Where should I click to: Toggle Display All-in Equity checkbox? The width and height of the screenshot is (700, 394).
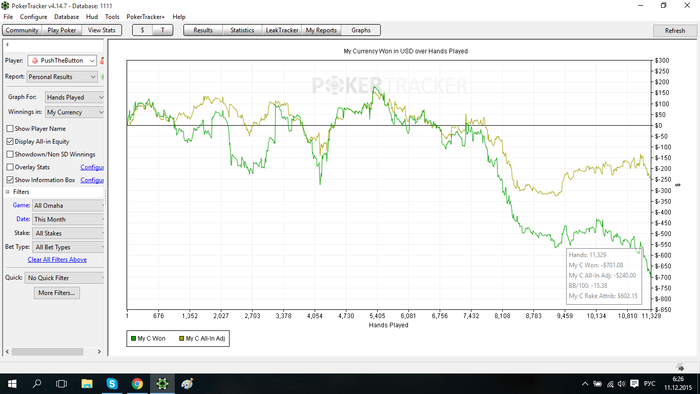pyautogui.click(x=10, y=141)
